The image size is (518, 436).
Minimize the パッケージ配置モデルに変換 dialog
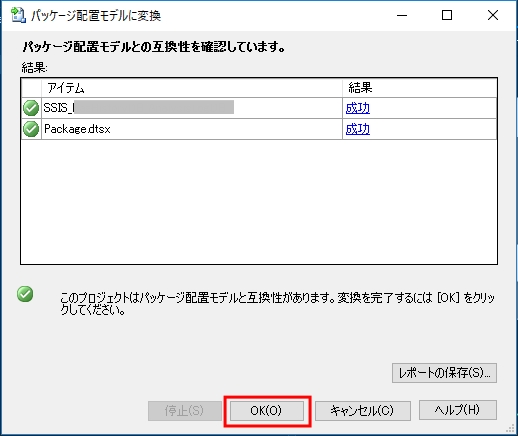[x=402, y=15]
